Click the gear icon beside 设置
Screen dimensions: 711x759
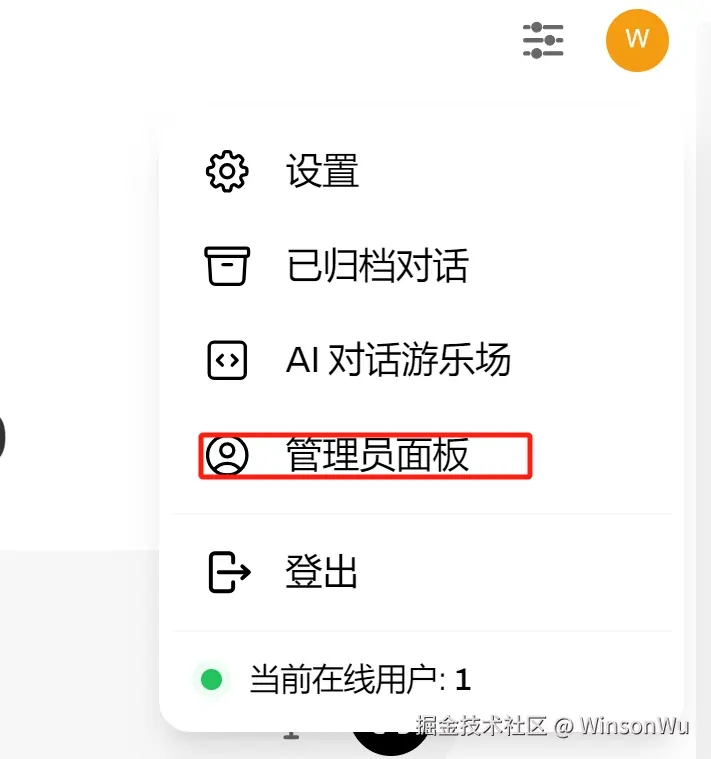click(x=227, y=171)
